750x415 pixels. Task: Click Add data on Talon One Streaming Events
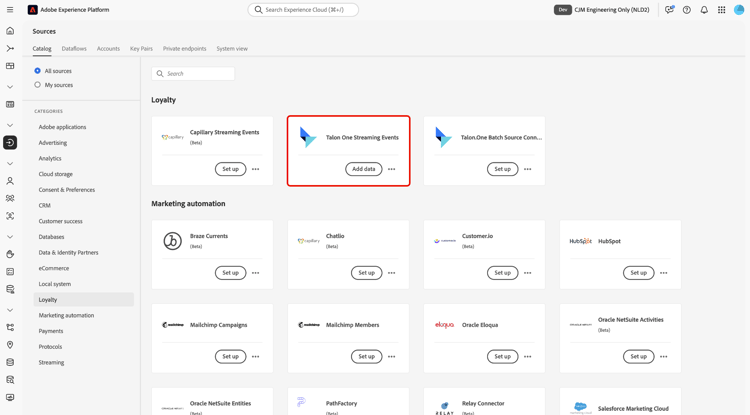click(x=364, y=169)
